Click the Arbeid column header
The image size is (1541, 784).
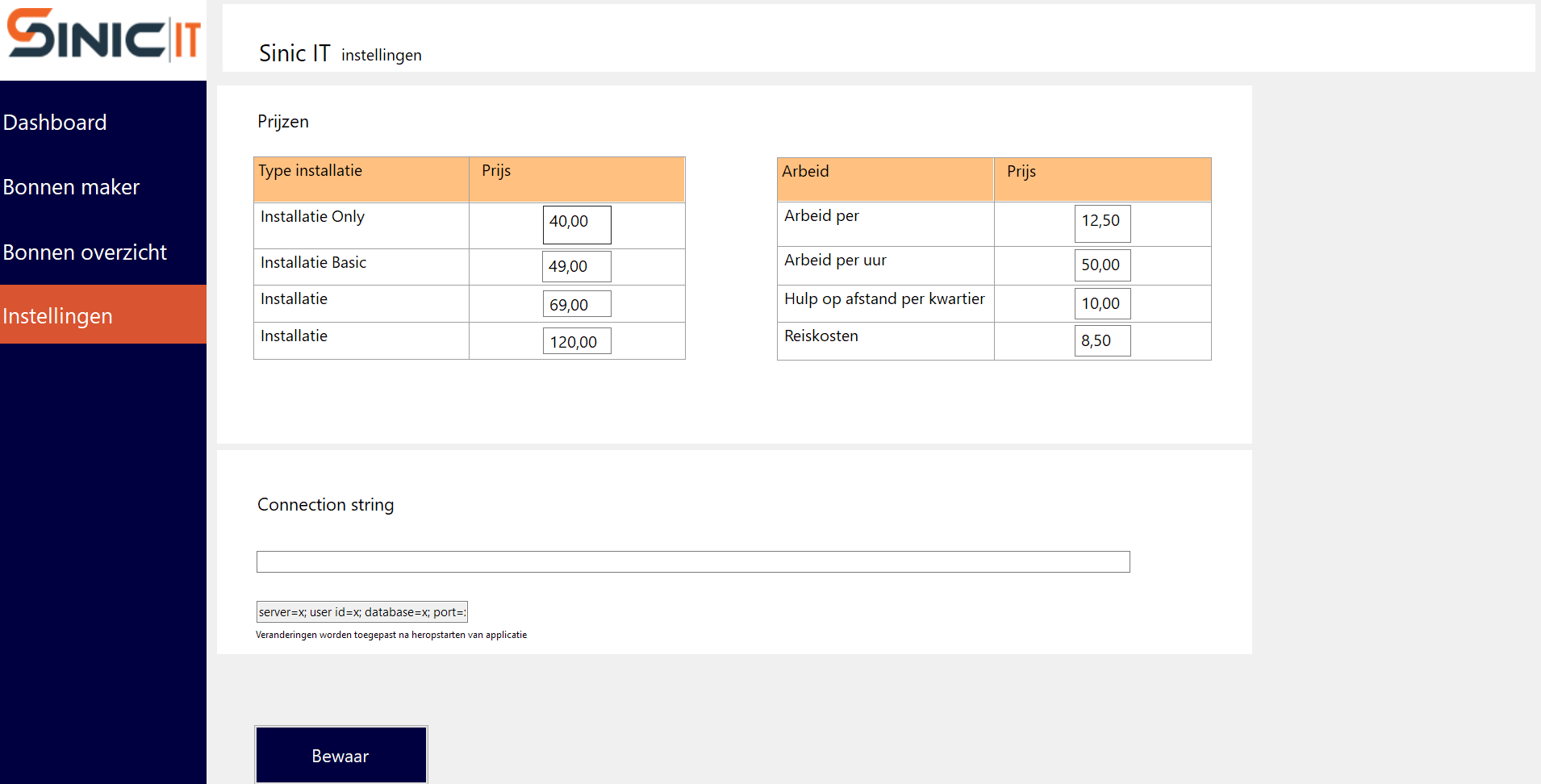(884, 178)
